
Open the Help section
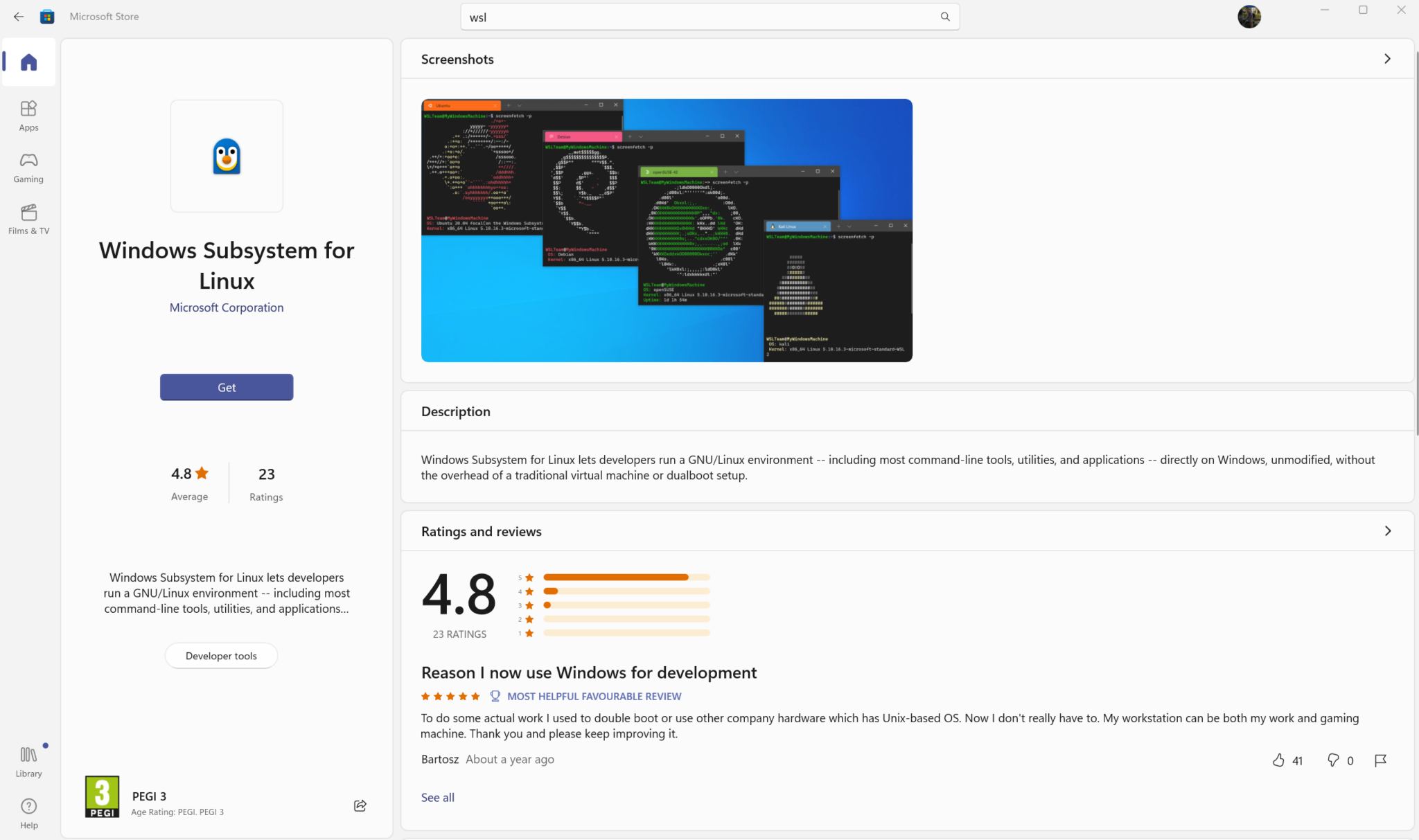click(x=28, y=812)
